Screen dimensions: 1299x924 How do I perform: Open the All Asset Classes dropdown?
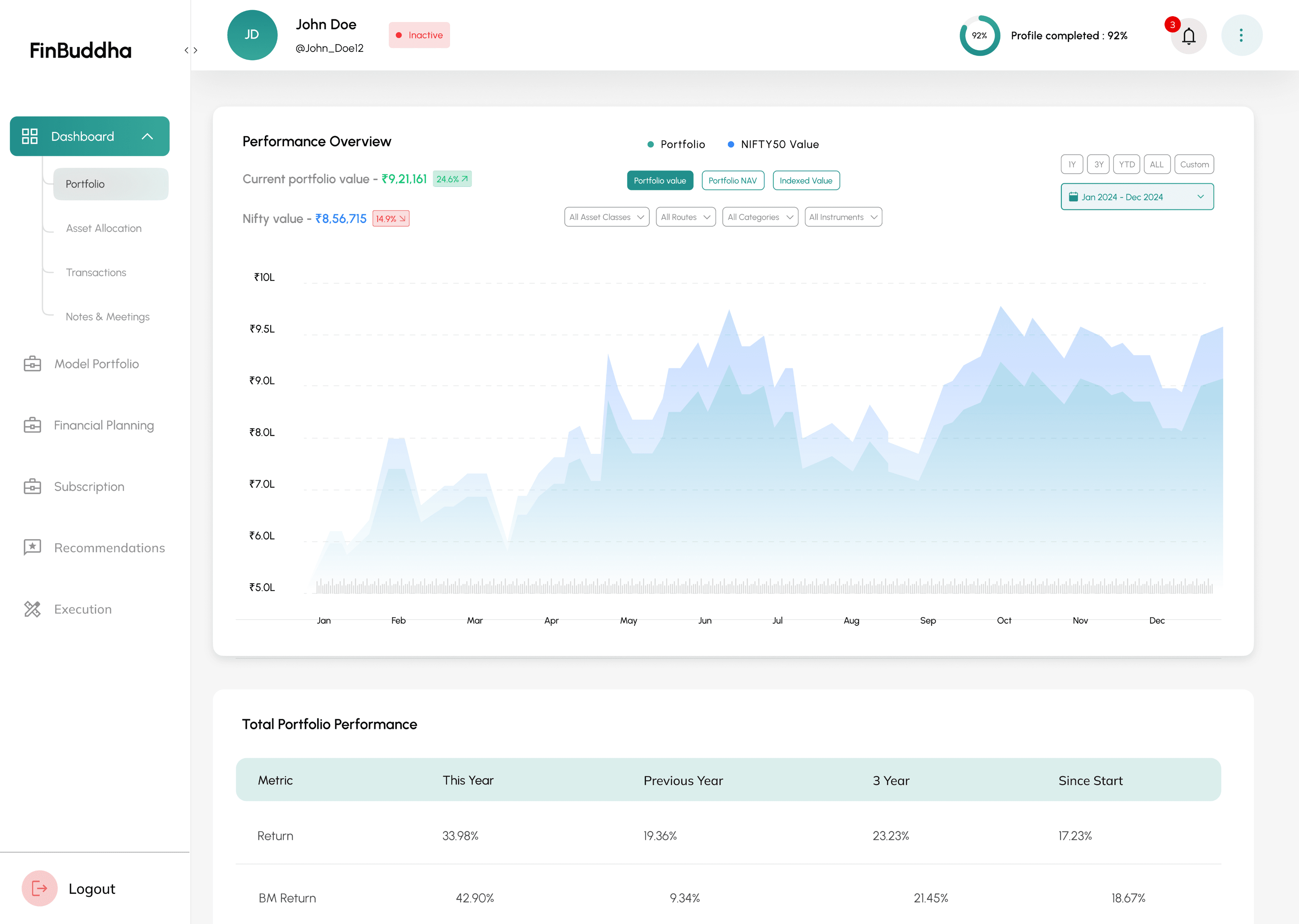606,217
